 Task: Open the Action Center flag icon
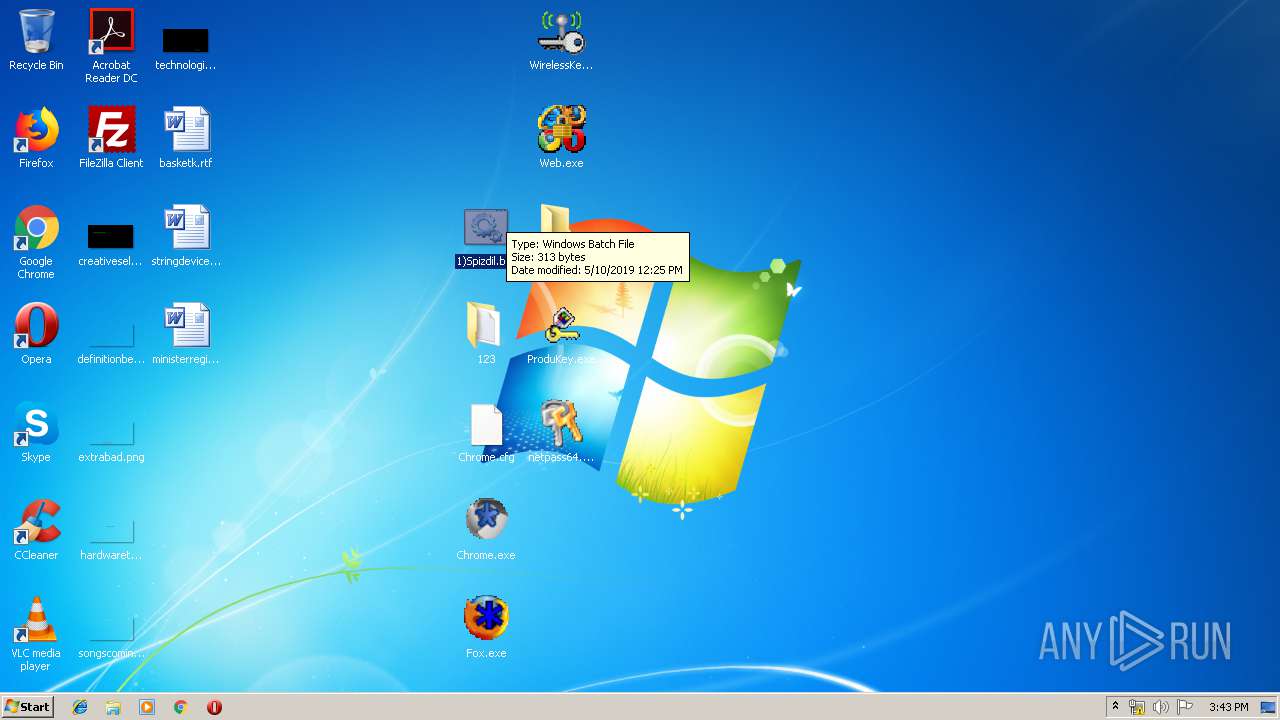[x=1185, y=707]
